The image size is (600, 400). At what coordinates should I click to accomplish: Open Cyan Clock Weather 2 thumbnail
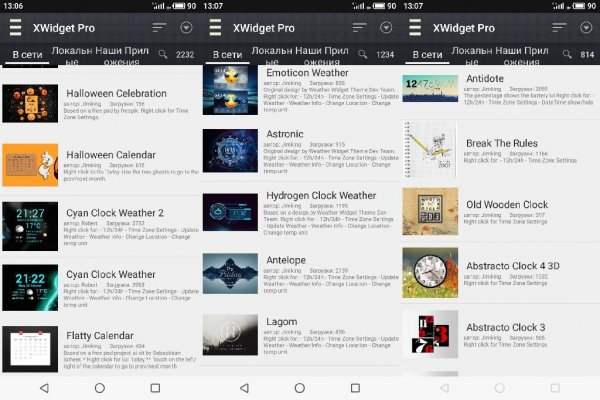coord(30,226)
